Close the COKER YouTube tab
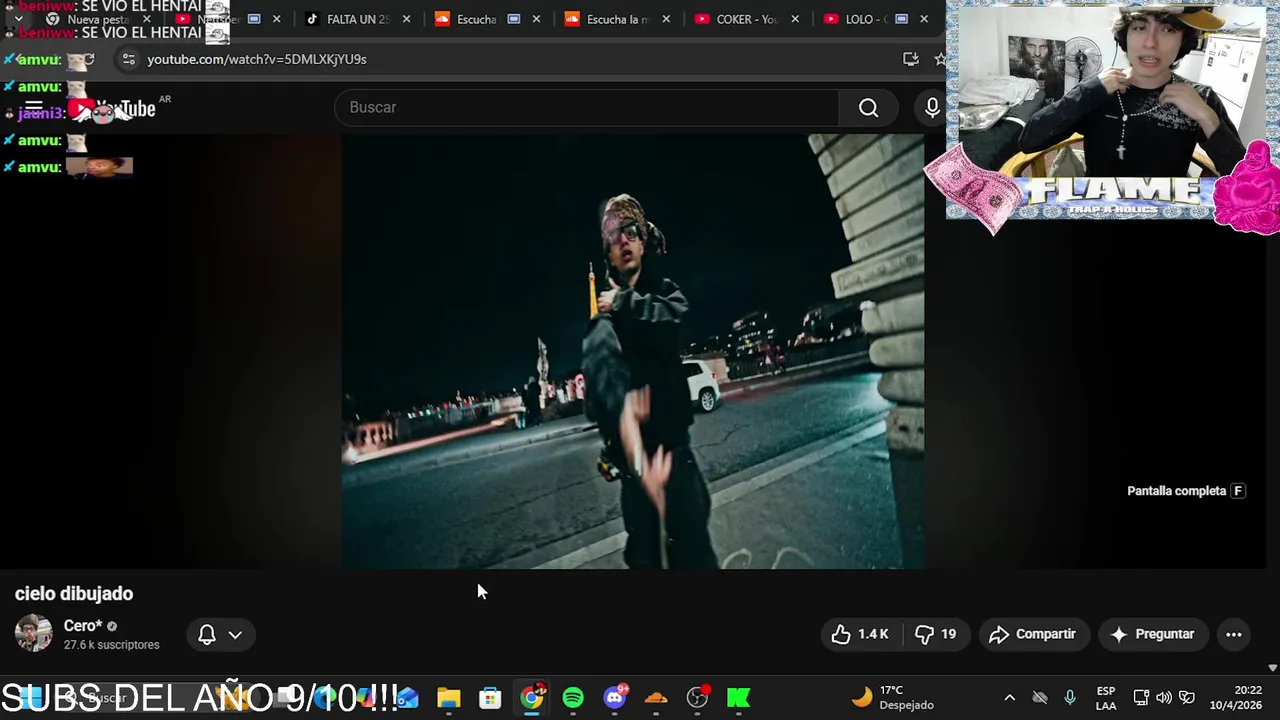Viewport: 1280px width, 720px height. point(796,19)
